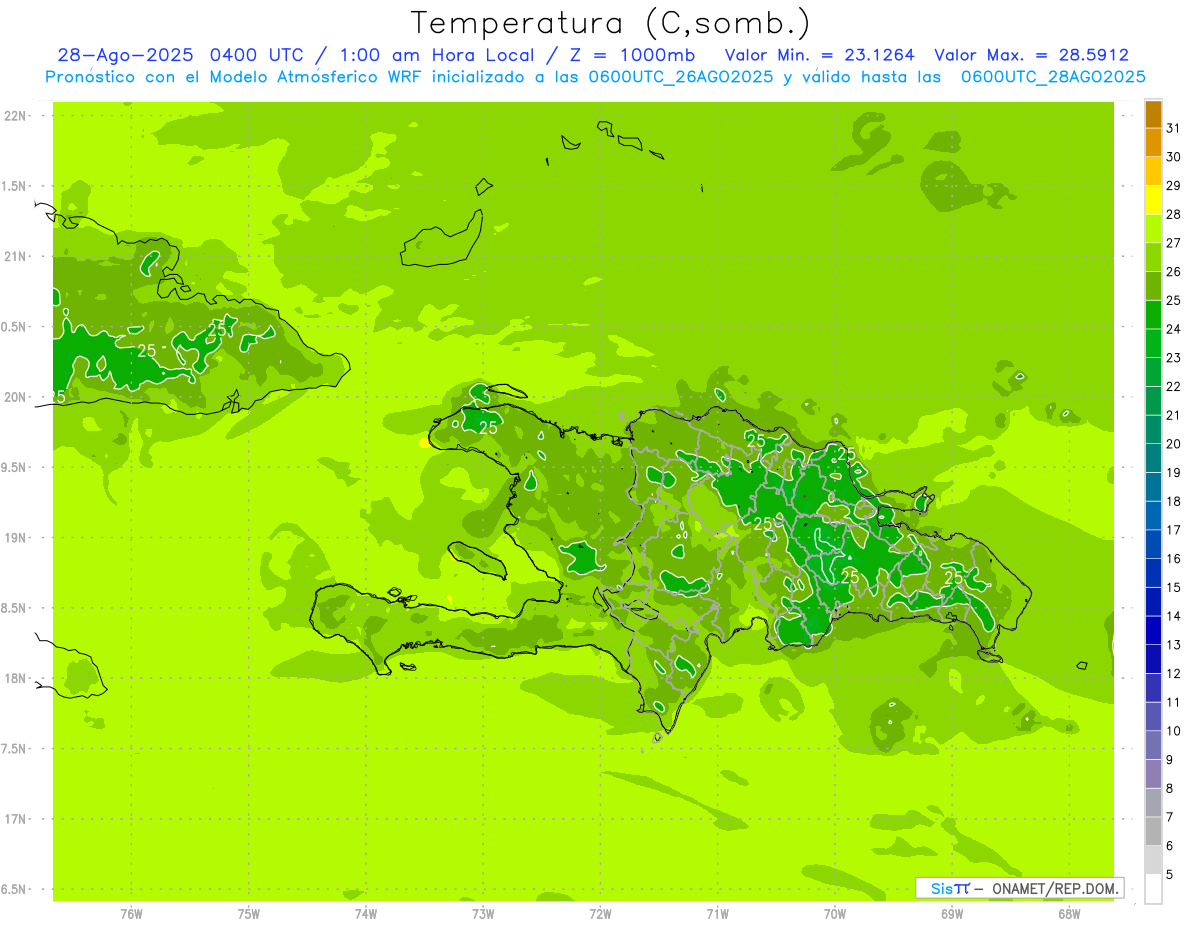Click the 74W longitude label
The width and height of the screenshot is (1200, 927).
coord(366,914)
